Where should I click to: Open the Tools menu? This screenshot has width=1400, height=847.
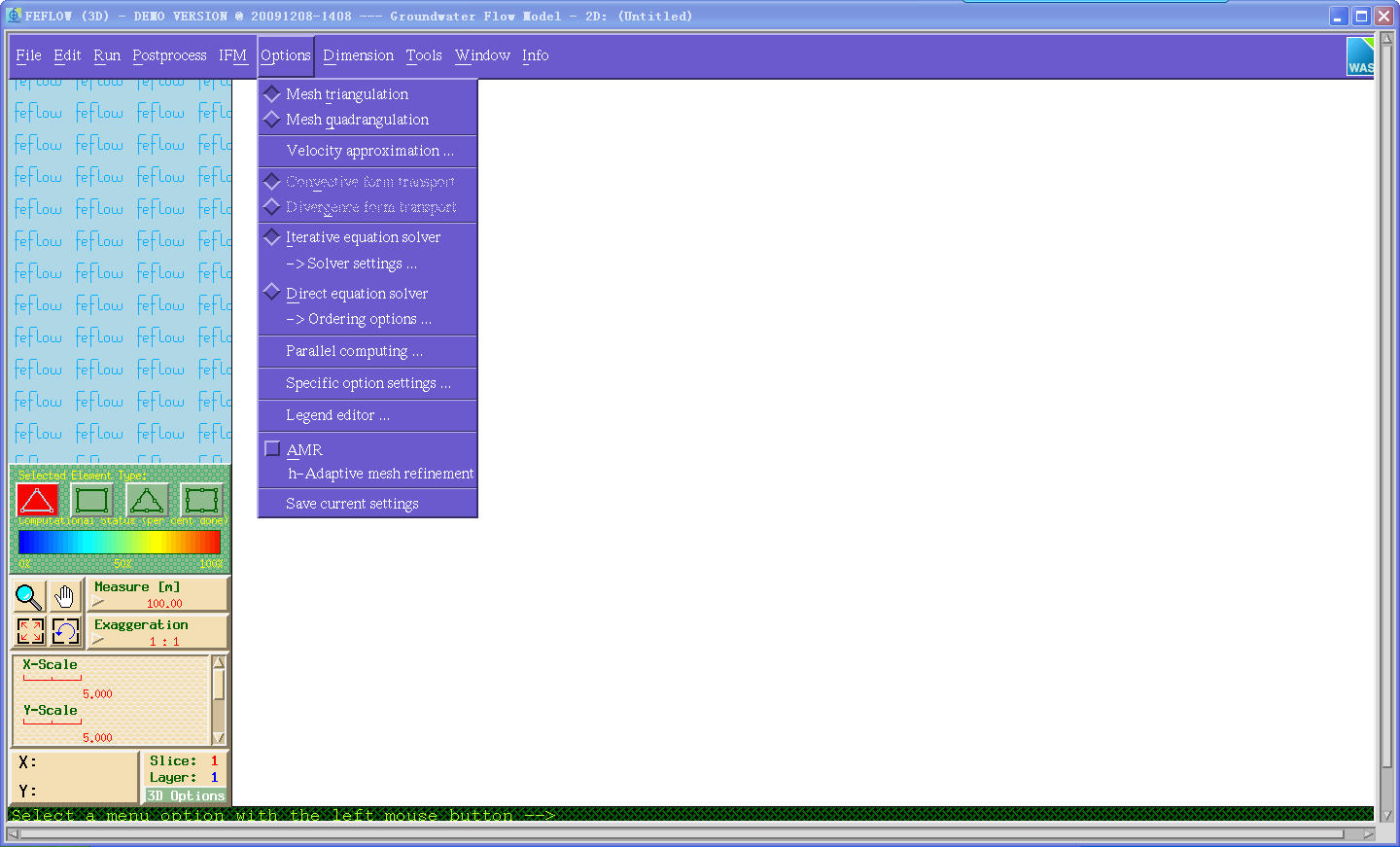tap(424, 55)
